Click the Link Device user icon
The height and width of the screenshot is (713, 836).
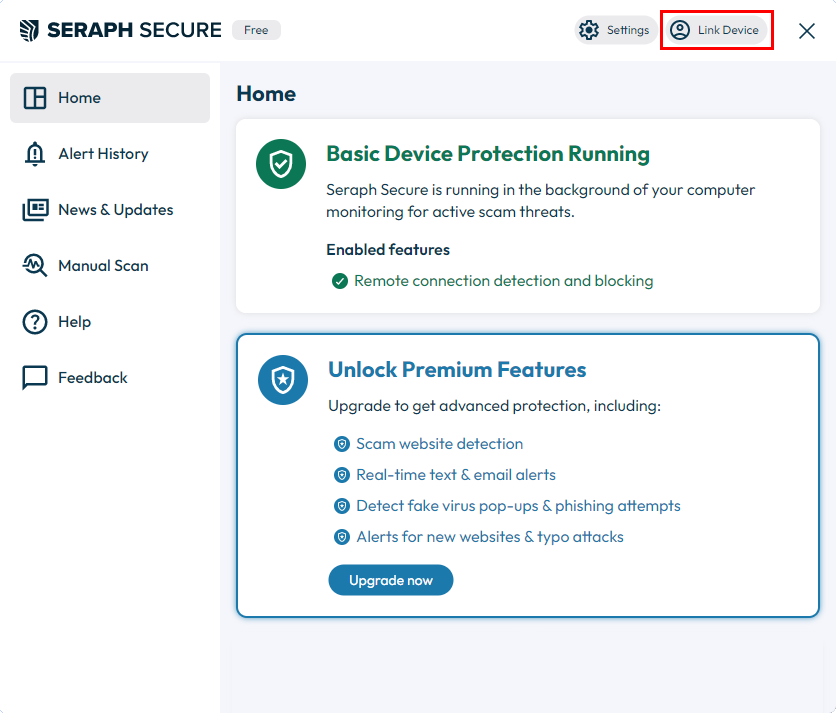(x=680, y=30)
